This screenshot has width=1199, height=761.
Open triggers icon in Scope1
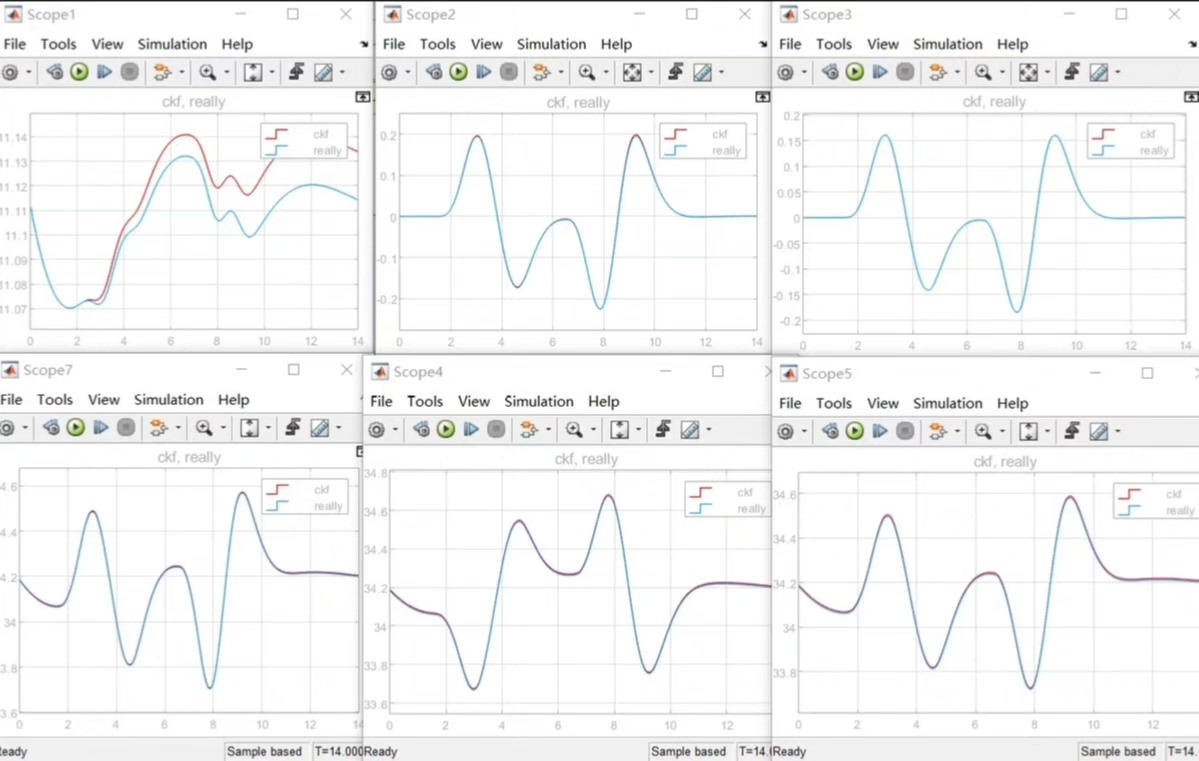297,72
